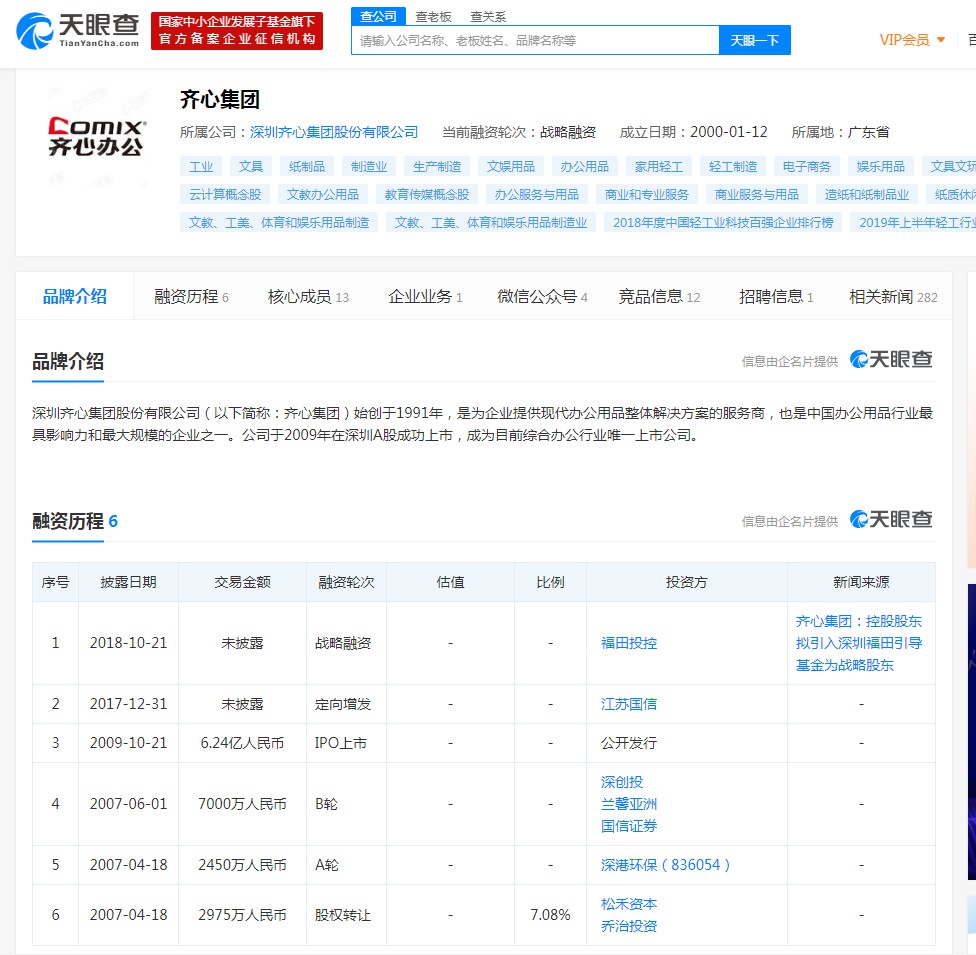Click the 投资方 column header
976x955 pixels.
[x=687, y=582]
